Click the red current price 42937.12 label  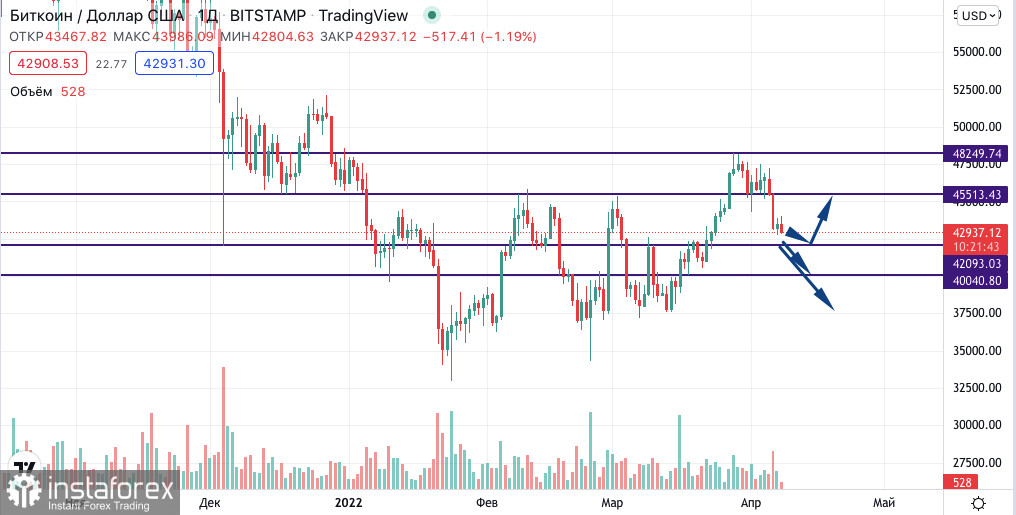978,232
